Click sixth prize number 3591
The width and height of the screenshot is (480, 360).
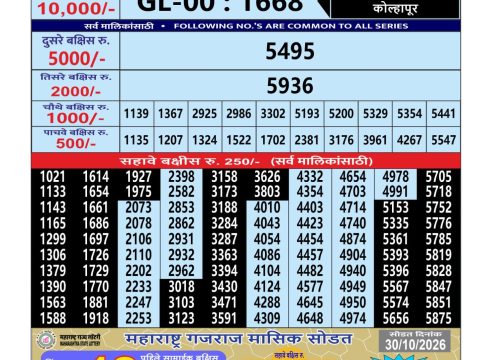coord(224,318)
